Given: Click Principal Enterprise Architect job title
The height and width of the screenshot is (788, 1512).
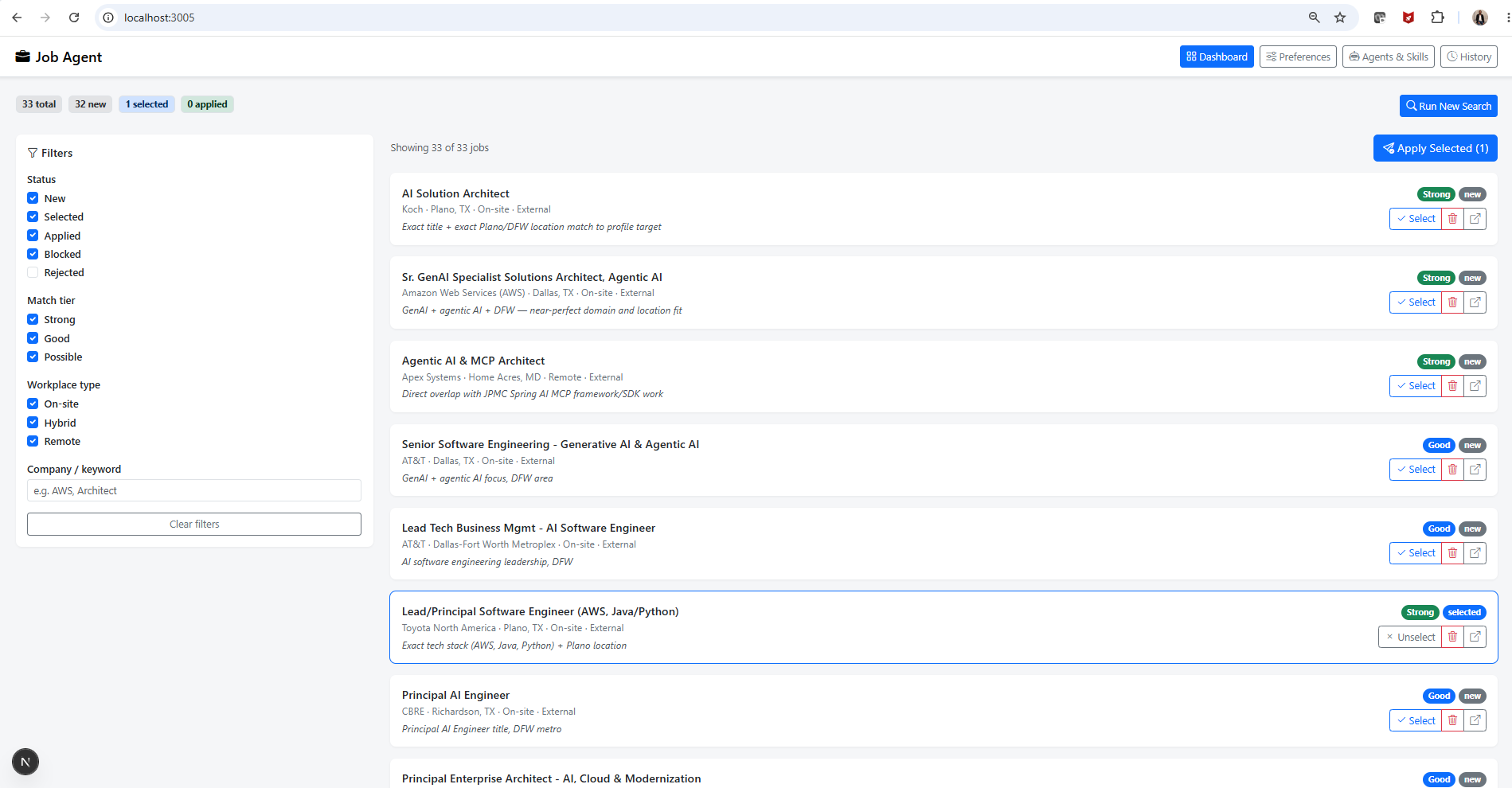Looking at the screenshot, I should click(x=551, y=778).
